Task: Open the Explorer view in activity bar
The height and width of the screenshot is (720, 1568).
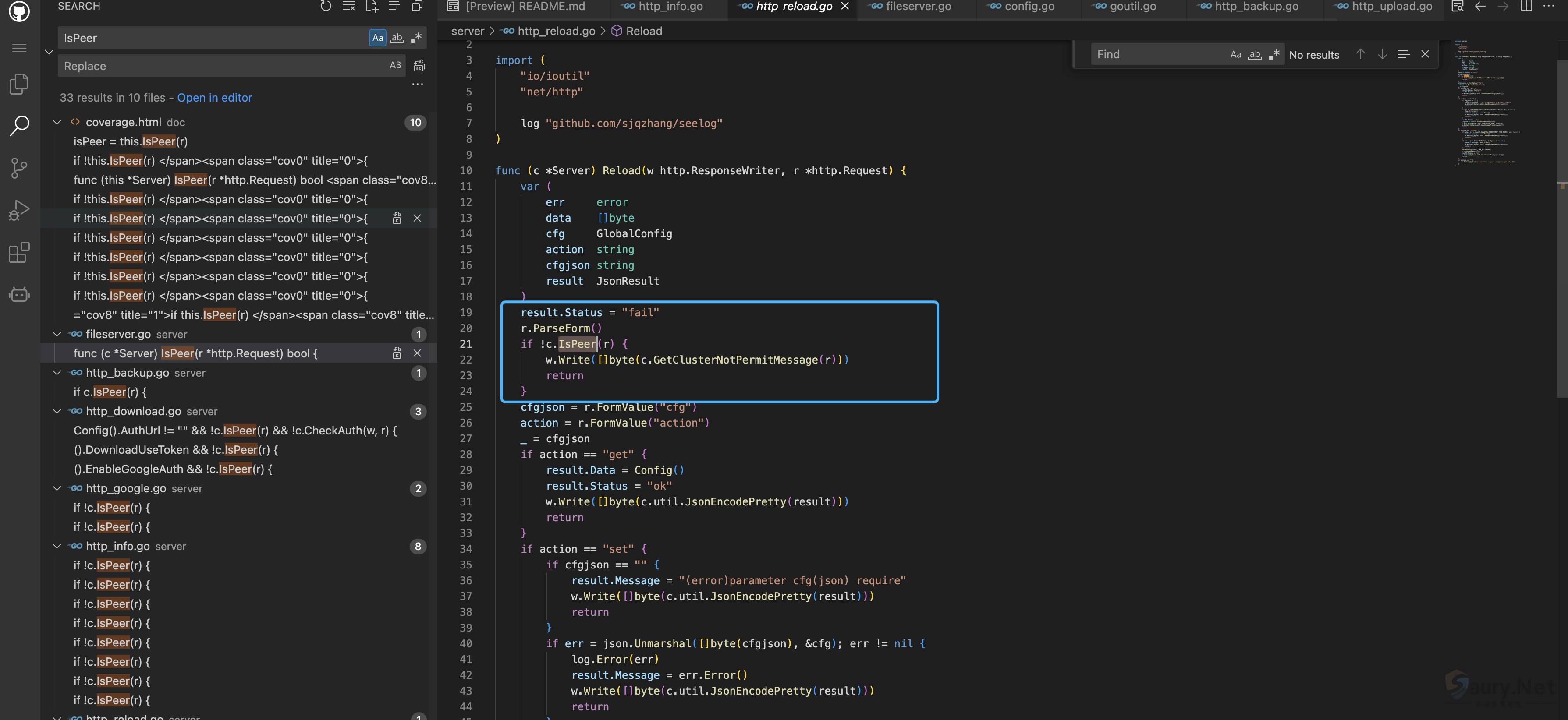Action: point(19,84)
